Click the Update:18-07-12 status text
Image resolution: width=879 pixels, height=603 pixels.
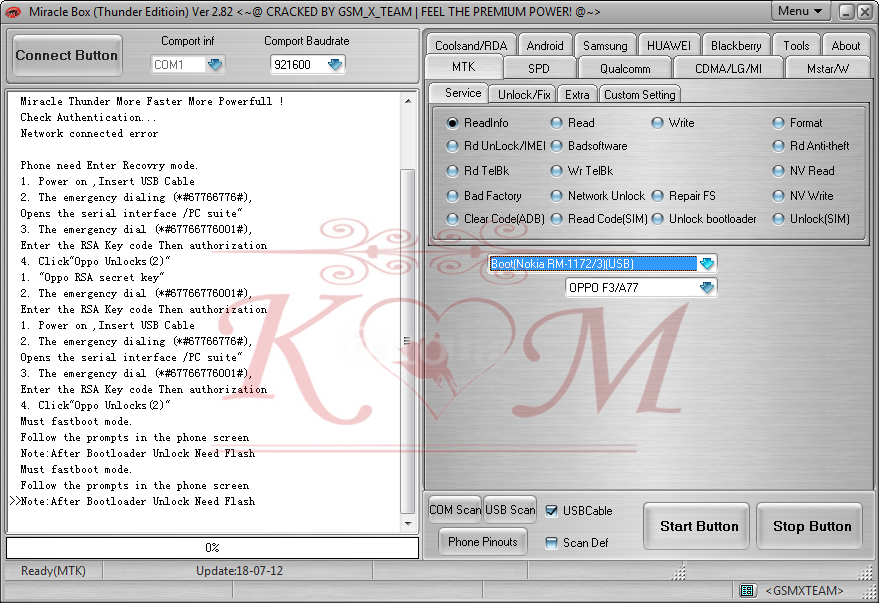(239, 570)
